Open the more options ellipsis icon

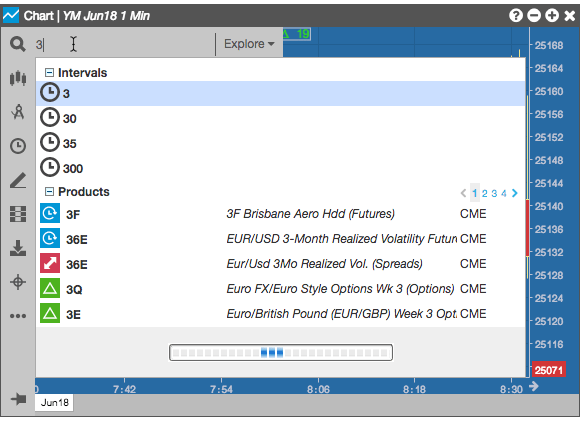pos(18,316)
